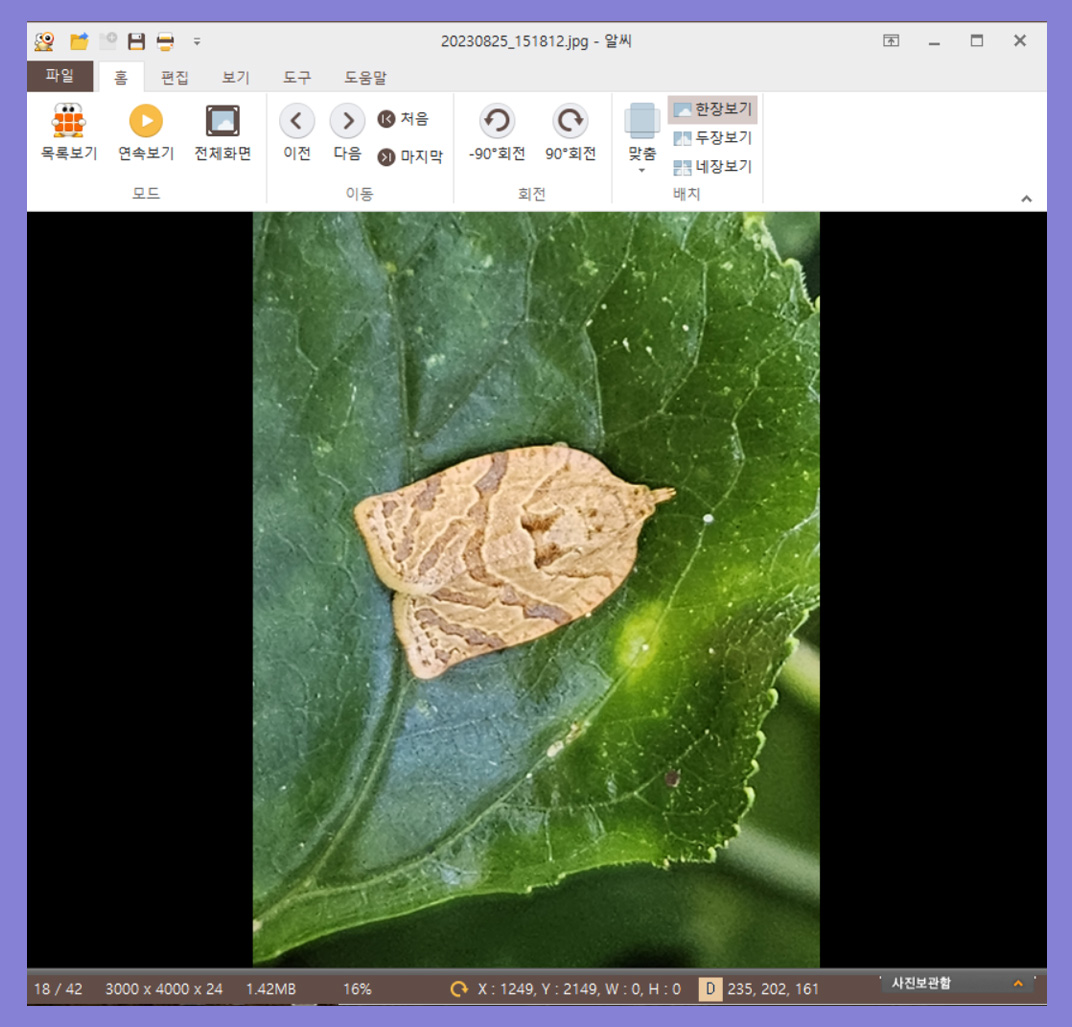Jump to first image using 처음 button
The width and height of the screenshot is (1072, 1027).
405,118
